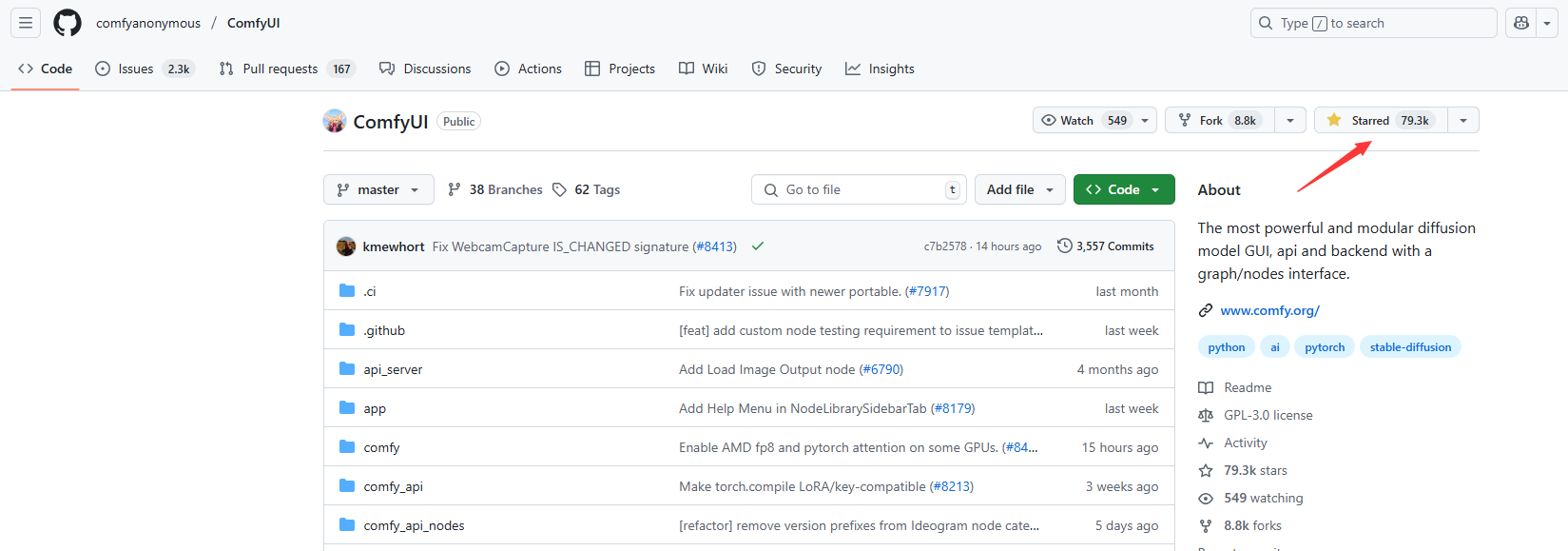View the 79.3k stars link
The width and height of the screenshot is (1568, 551).
[x=1243, y=470]
